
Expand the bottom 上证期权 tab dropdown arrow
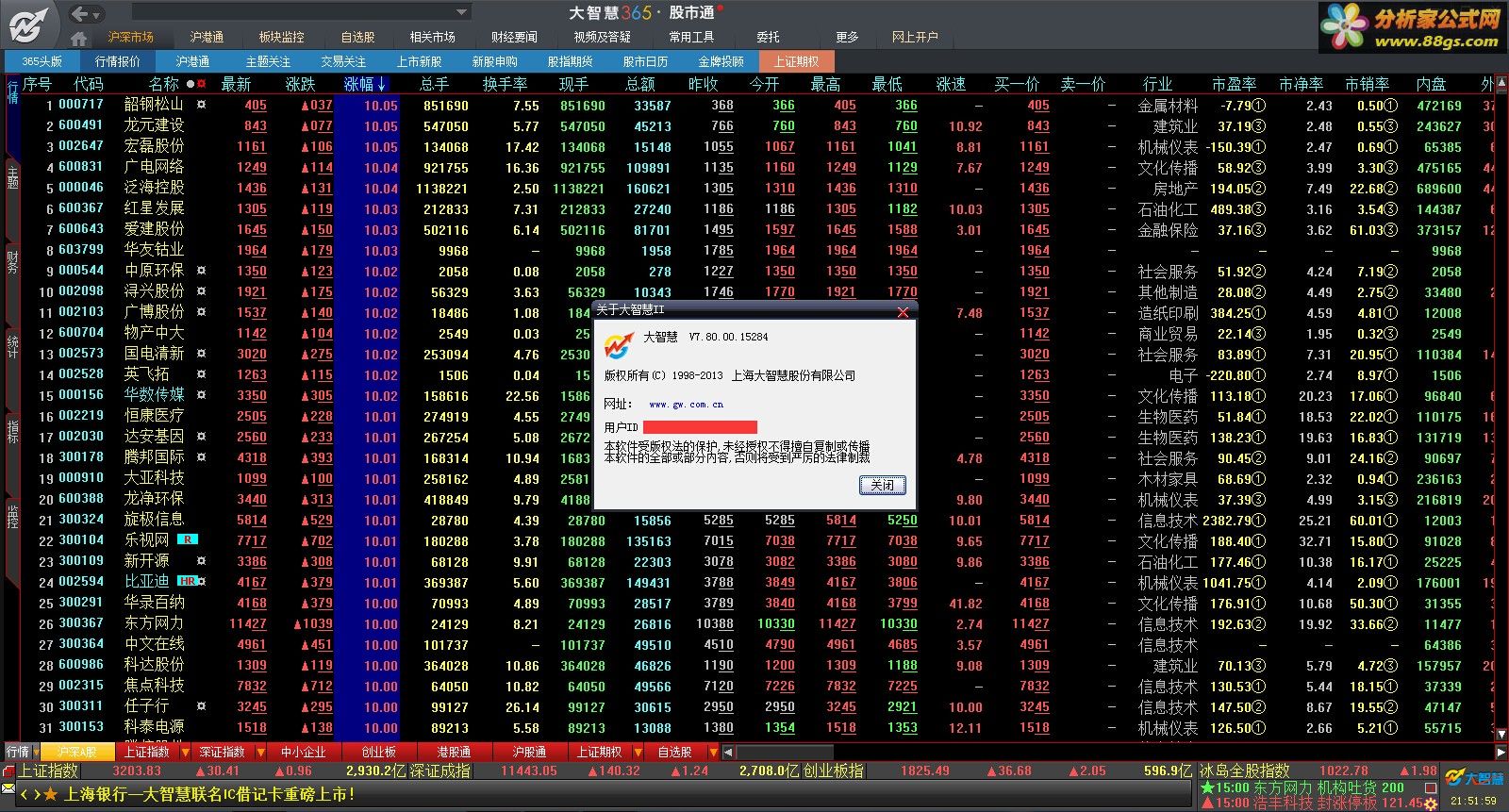pyautogui.click(x=637, y=753)
